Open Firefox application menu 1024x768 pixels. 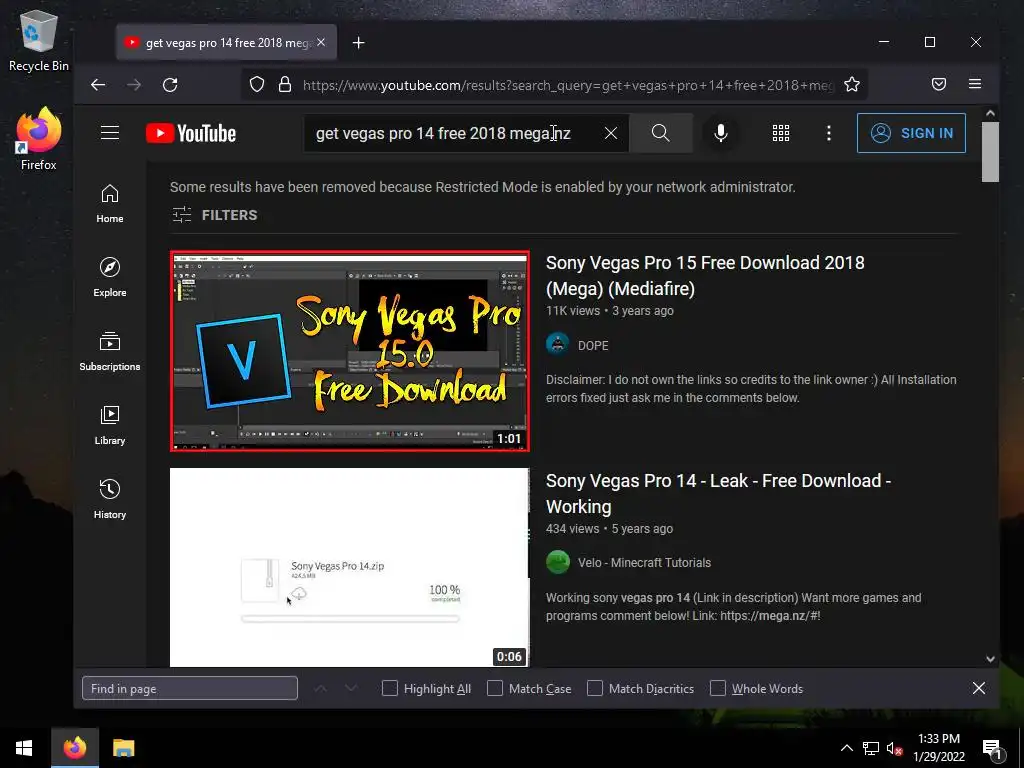click(975, 84)
